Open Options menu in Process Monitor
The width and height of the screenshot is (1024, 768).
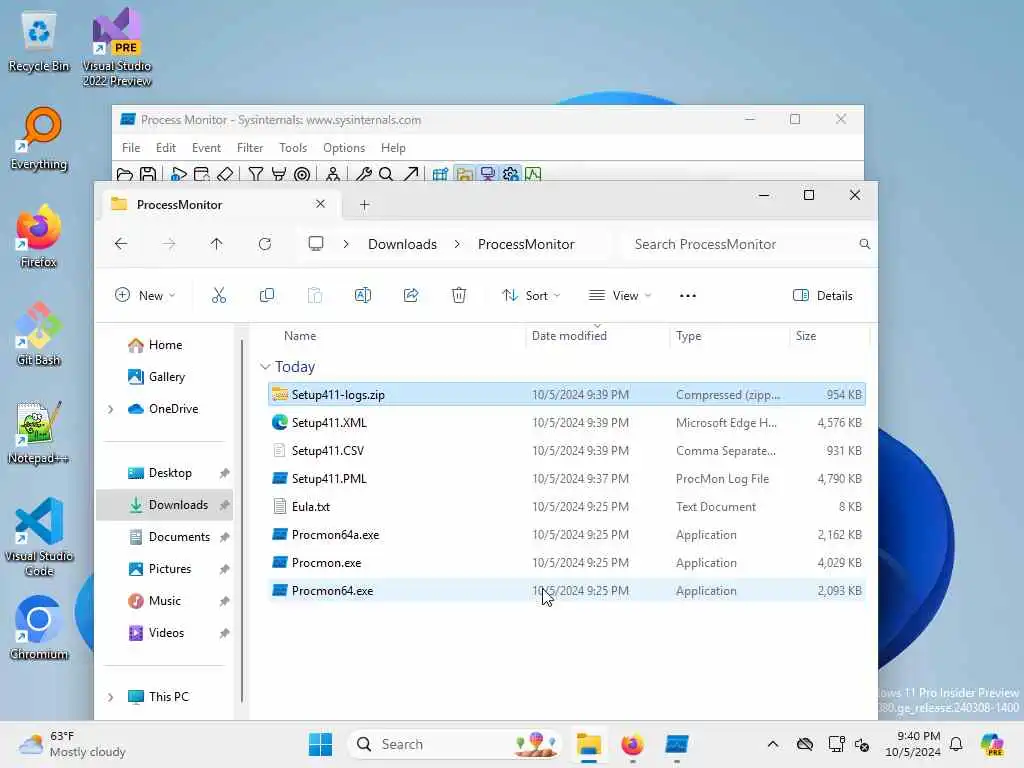tap(344, 148)
